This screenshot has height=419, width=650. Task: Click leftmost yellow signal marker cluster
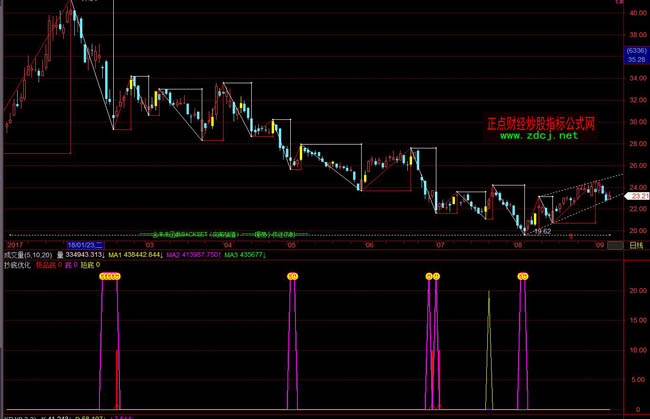coord(109,275)
